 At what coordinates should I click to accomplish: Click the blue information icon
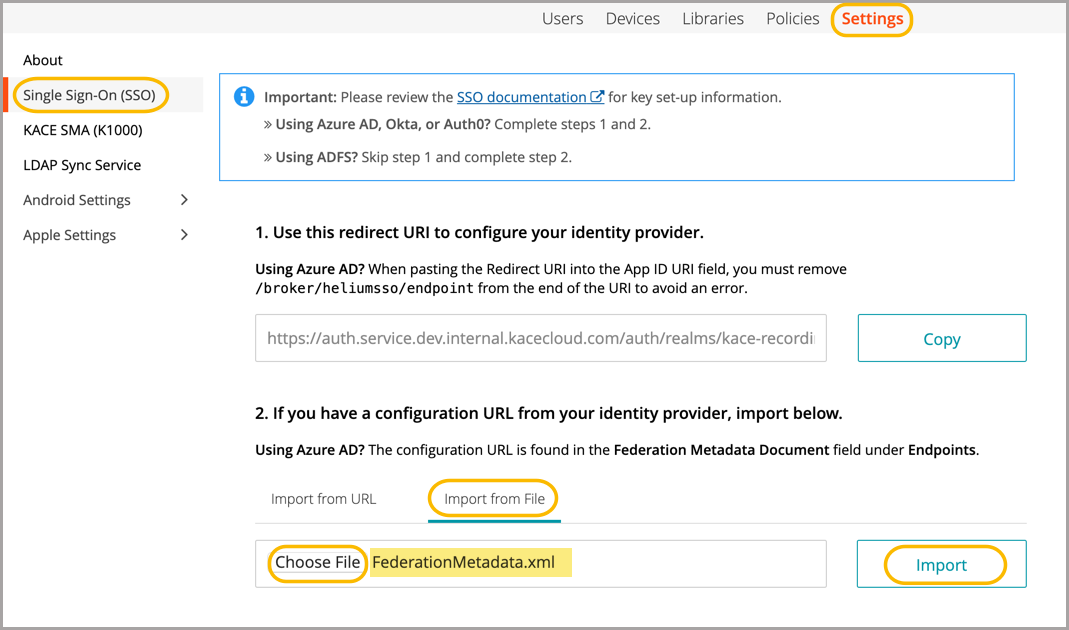[243, 97]
